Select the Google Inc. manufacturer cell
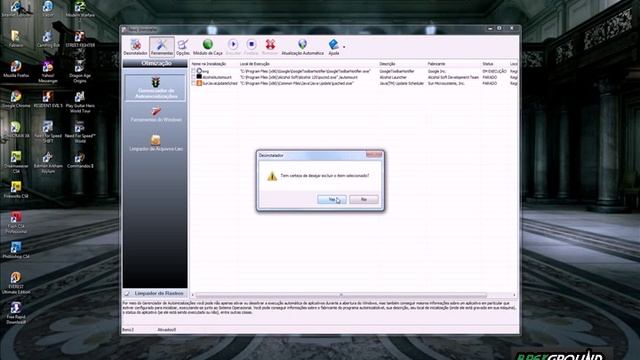This screenshot has height=360, width=640. point(437,71)
